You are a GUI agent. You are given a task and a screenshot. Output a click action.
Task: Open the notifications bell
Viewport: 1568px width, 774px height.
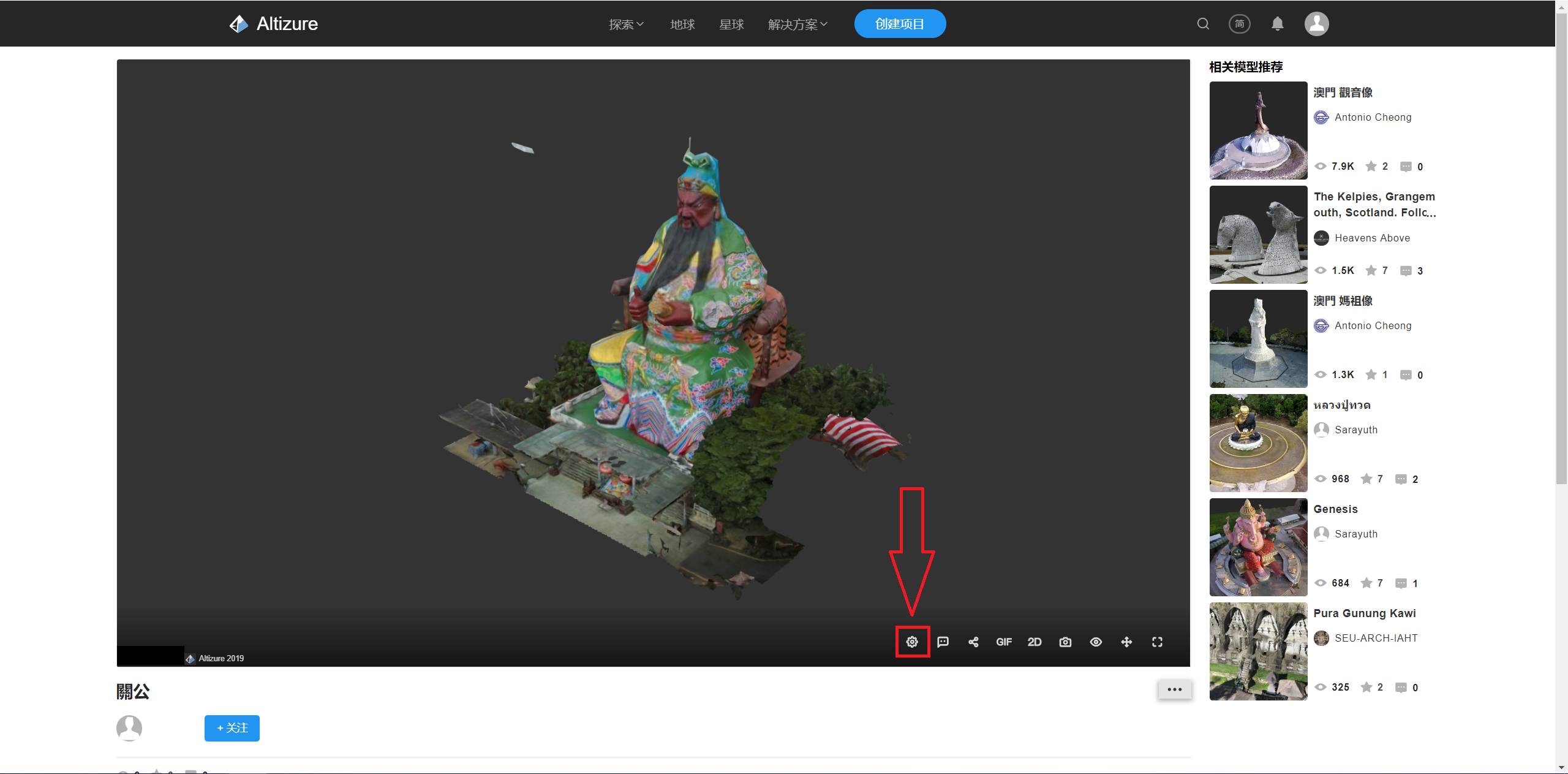click(x=1277, y=24)
